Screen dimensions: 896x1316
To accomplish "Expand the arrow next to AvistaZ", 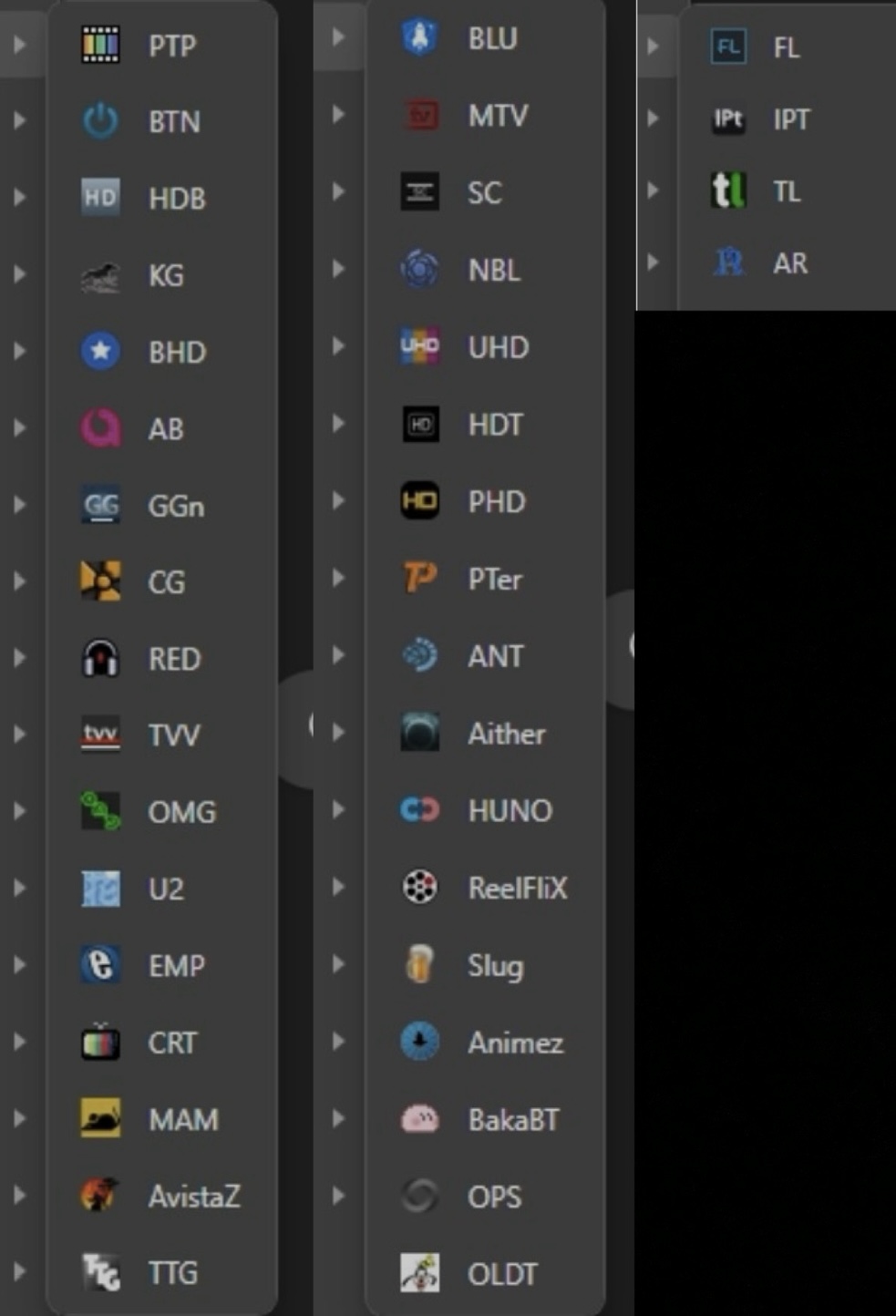I will coord(20,1195).
